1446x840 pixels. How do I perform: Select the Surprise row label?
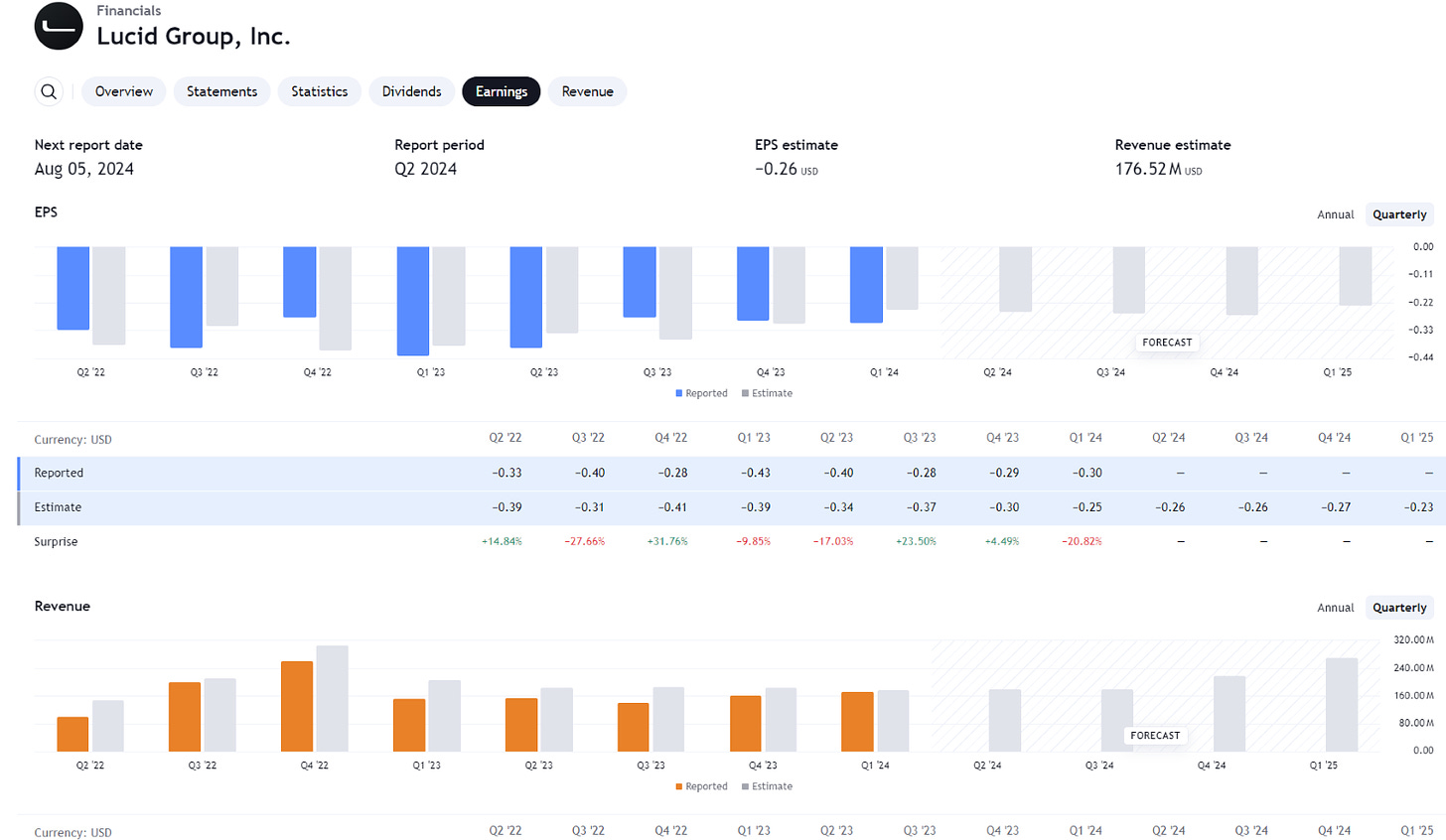point(56,542)
